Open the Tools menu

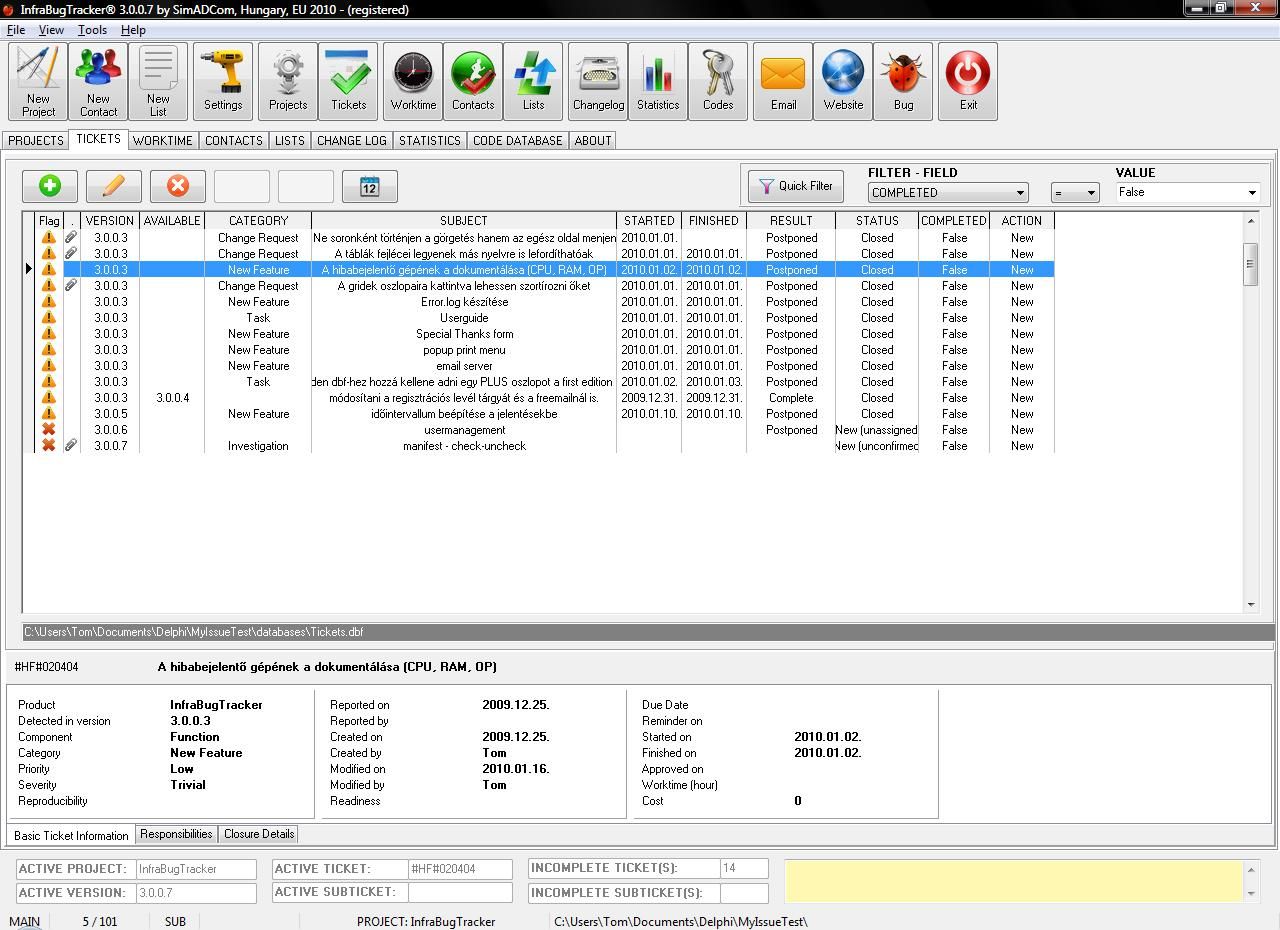(x=92, y=30)
